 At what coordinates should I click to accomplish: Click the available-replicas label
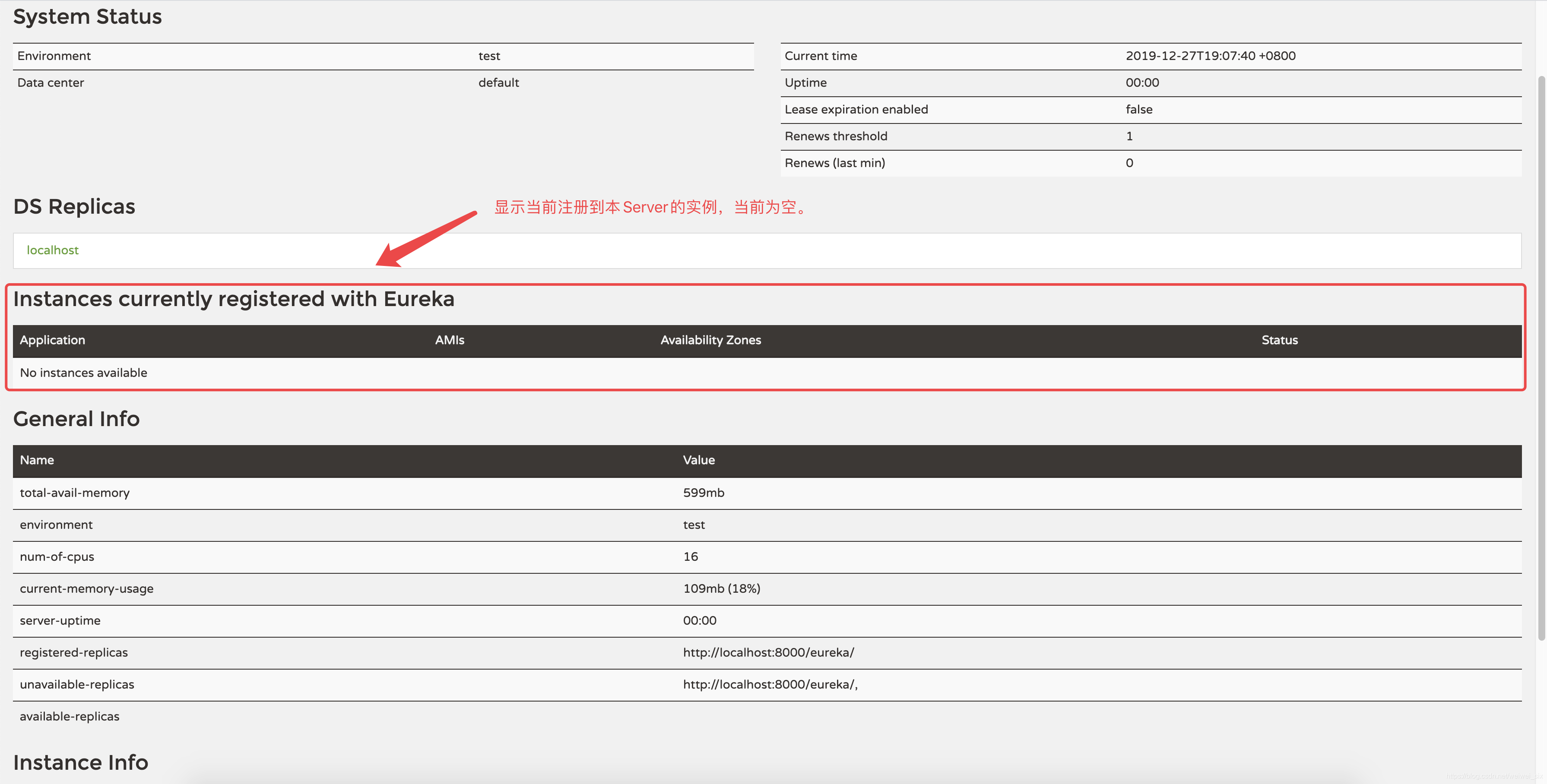tap(70, 716)
